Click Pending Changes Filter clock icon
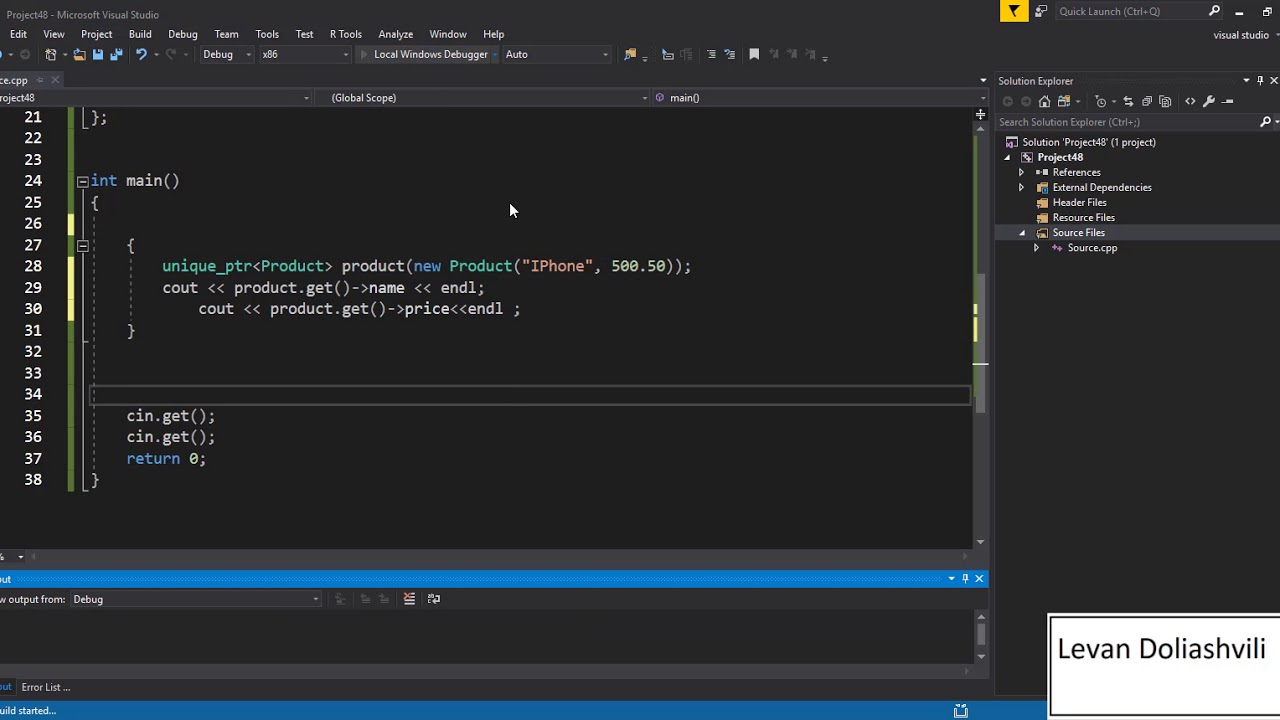The height and width of the screenshot is (720, 1280). [x=1101, y=101]
